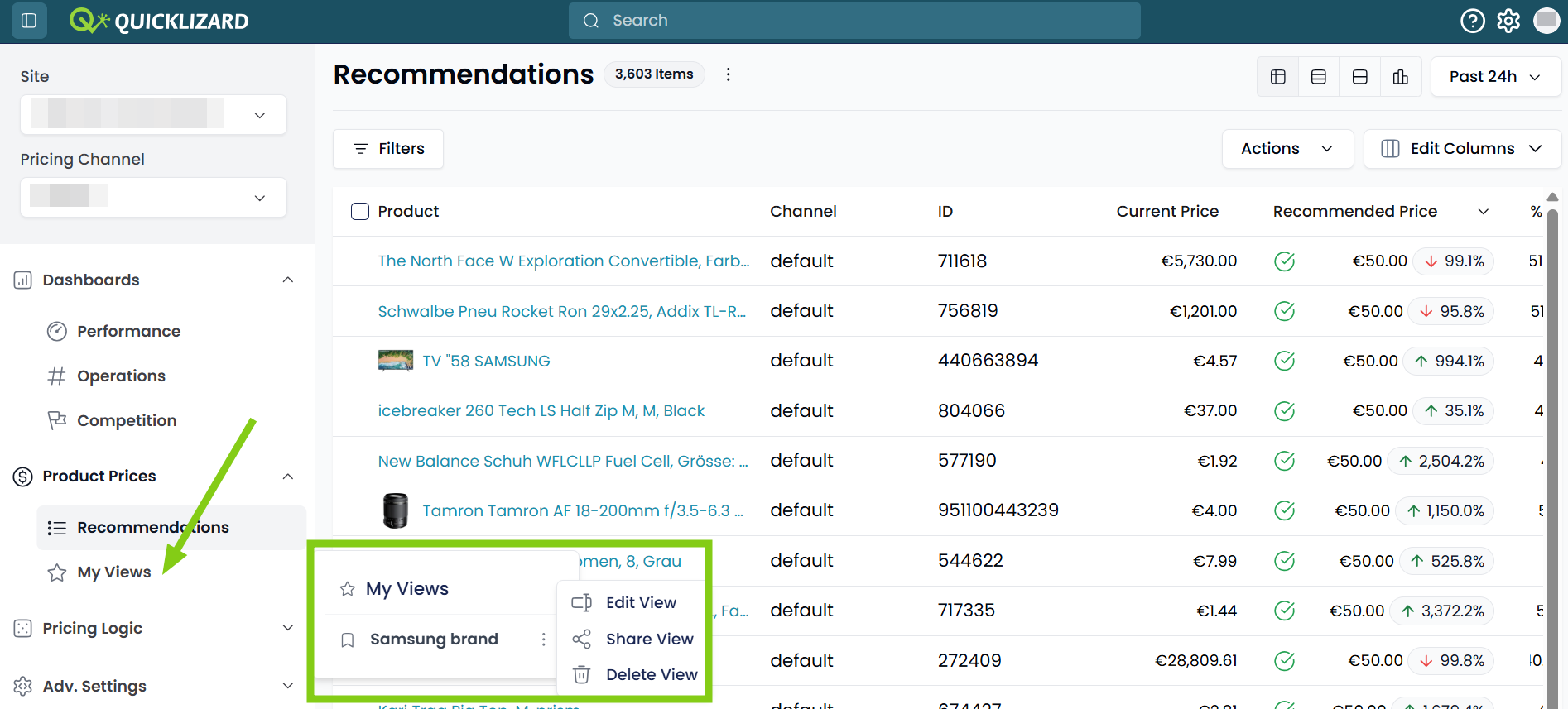Switch to the table grid view icon
Viewport: 1568px width, 709px height.
tap(1278, 77)
